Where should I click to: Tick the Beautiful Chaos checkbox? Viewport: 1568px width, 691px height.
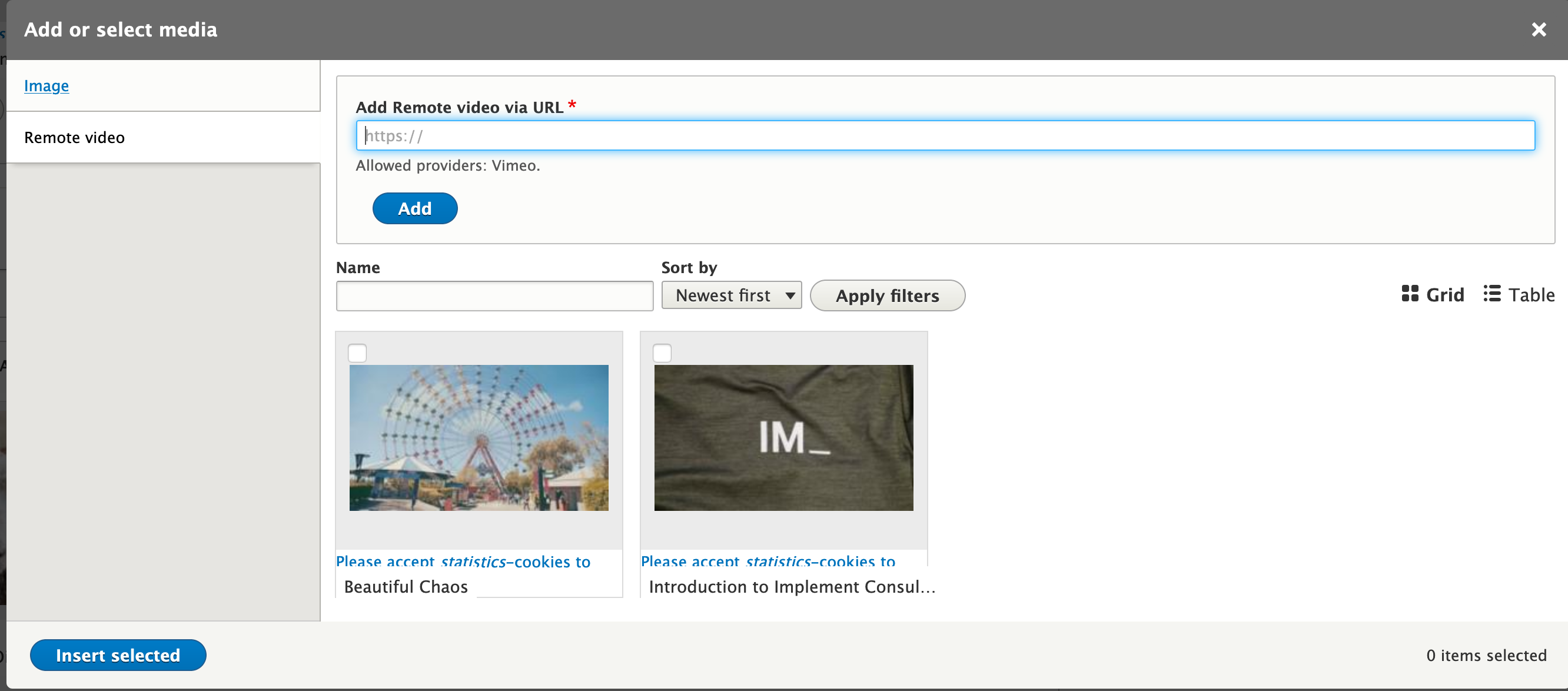(x=357, y=353)
